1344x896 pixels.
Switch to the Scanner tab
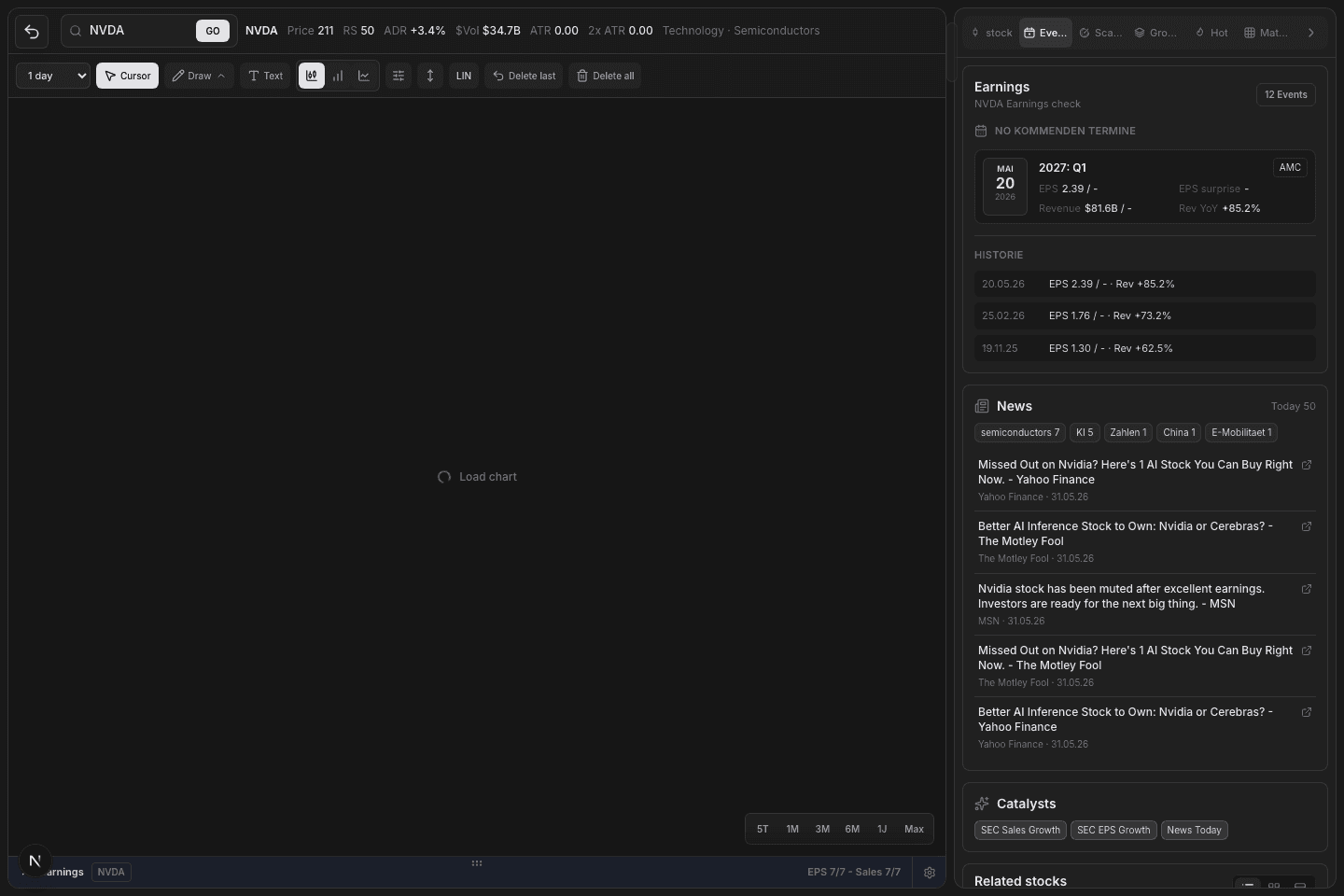(x=1100, y=33)
